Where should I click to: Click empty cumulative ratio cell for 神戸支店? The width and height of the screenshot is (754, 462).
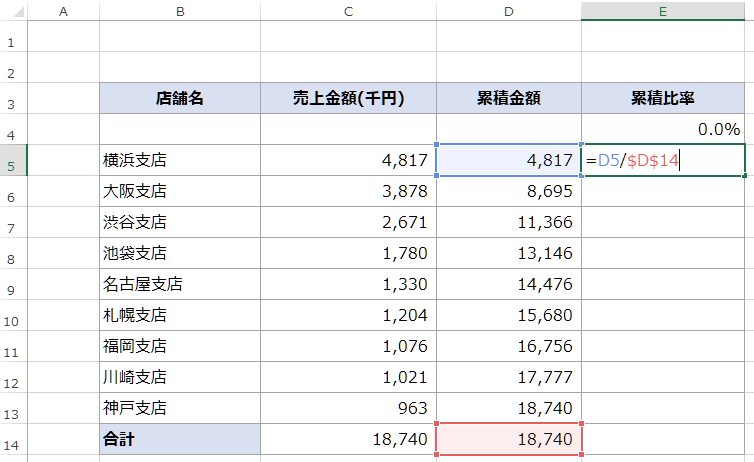point(663,408)
